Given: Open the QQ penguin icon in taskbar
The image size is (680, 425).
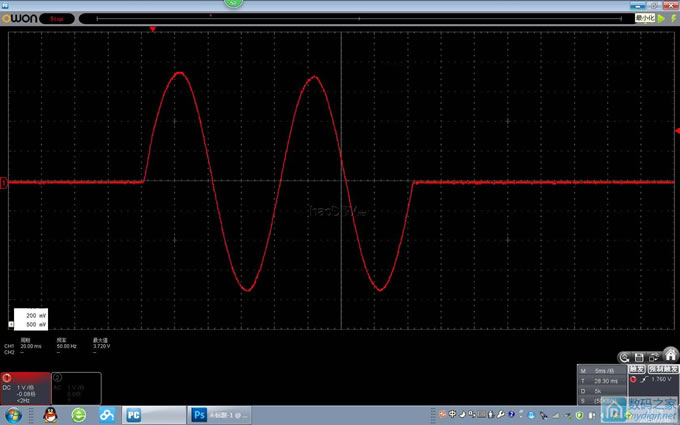Looking at the screenshot, I should tap(48, 414).
